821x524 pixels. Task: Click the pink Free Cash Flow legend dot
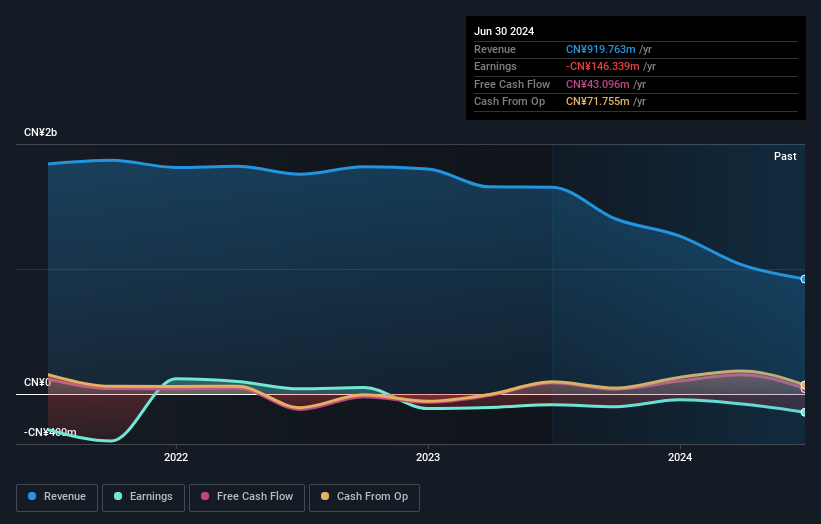click(205, 496)
